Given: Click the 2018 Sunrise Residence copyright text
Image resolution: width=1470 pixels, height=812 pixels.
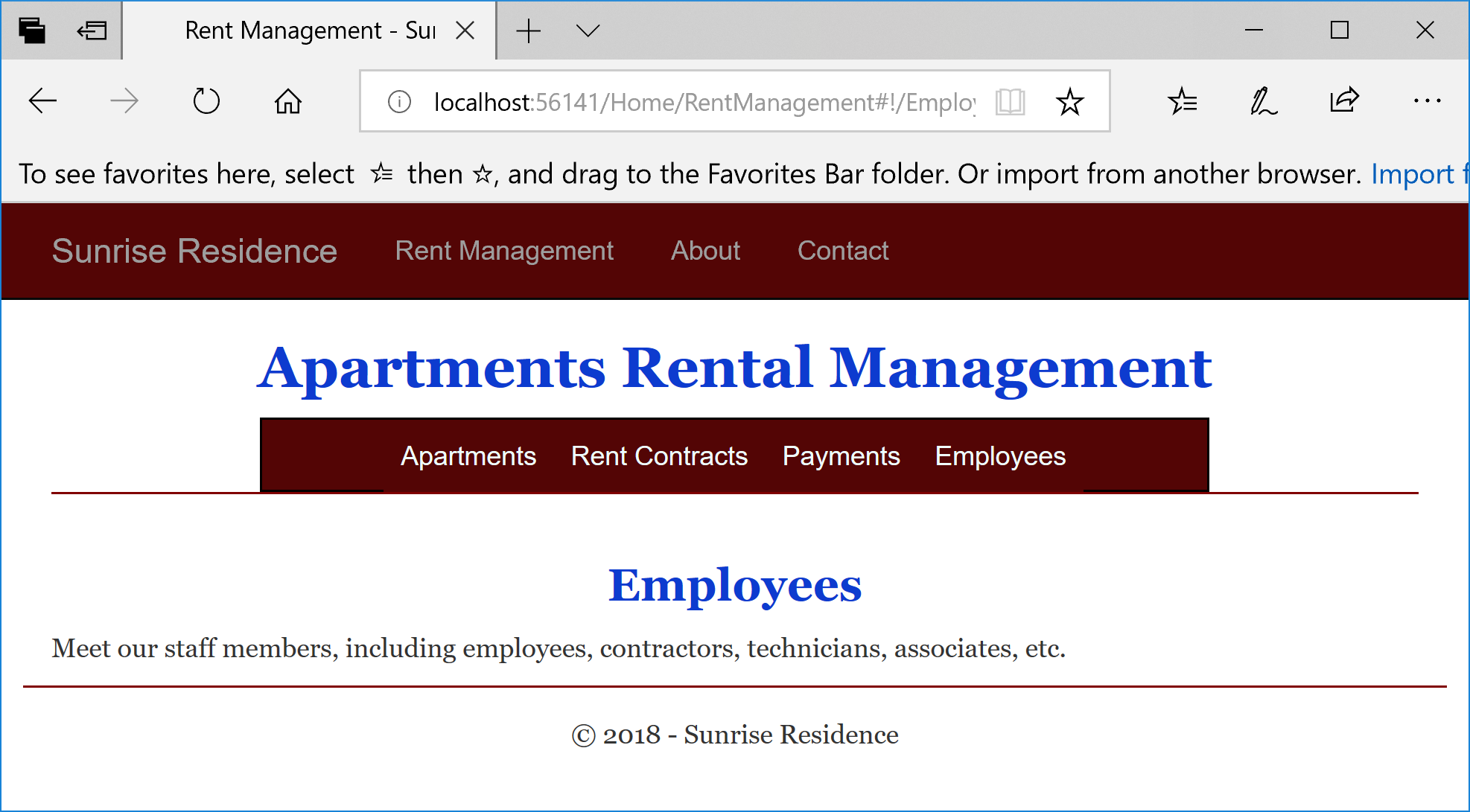Looking at the screenshot, I should pyautogui.click(x=735, y=735).
